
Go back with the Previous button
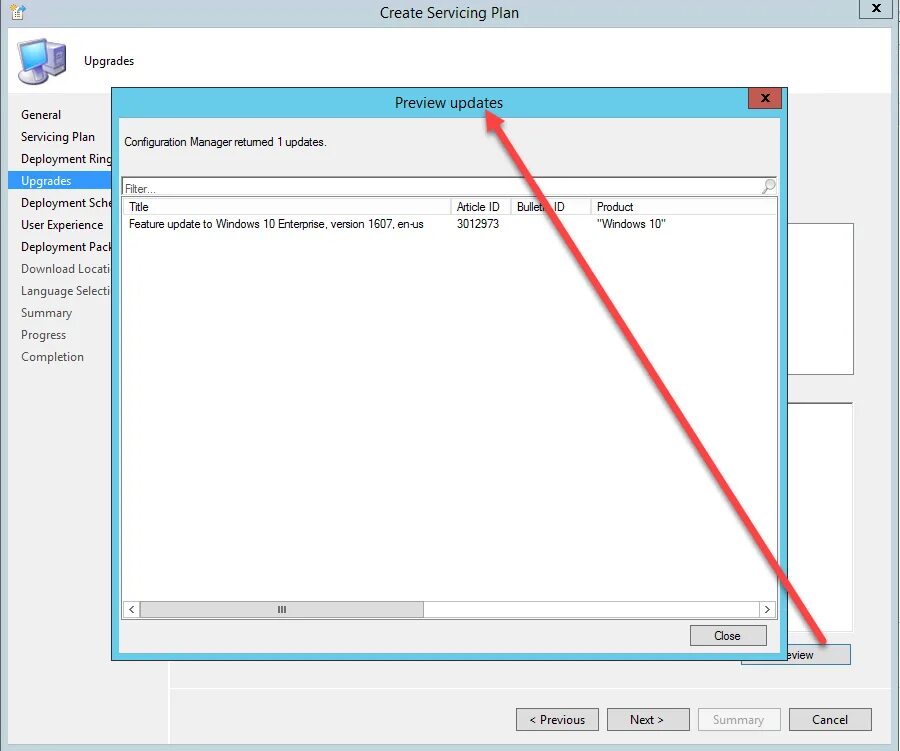point(557,719)
